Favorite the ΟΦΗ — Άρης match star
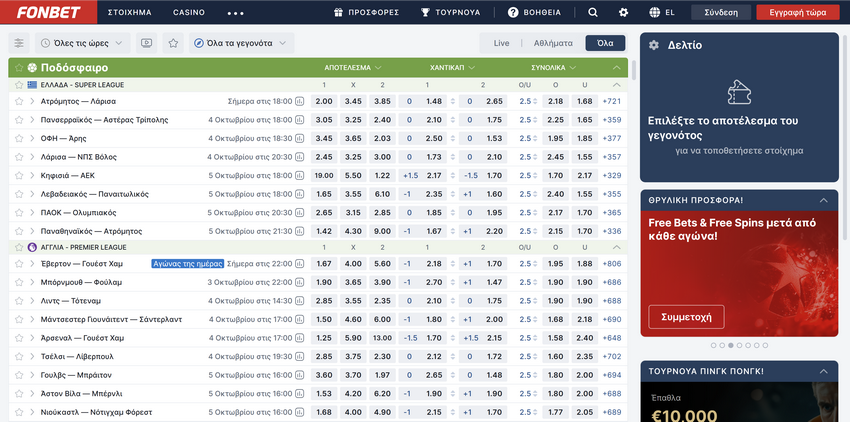Image resolution: width=850 pixels, height=422 pixels. (19, 138)
